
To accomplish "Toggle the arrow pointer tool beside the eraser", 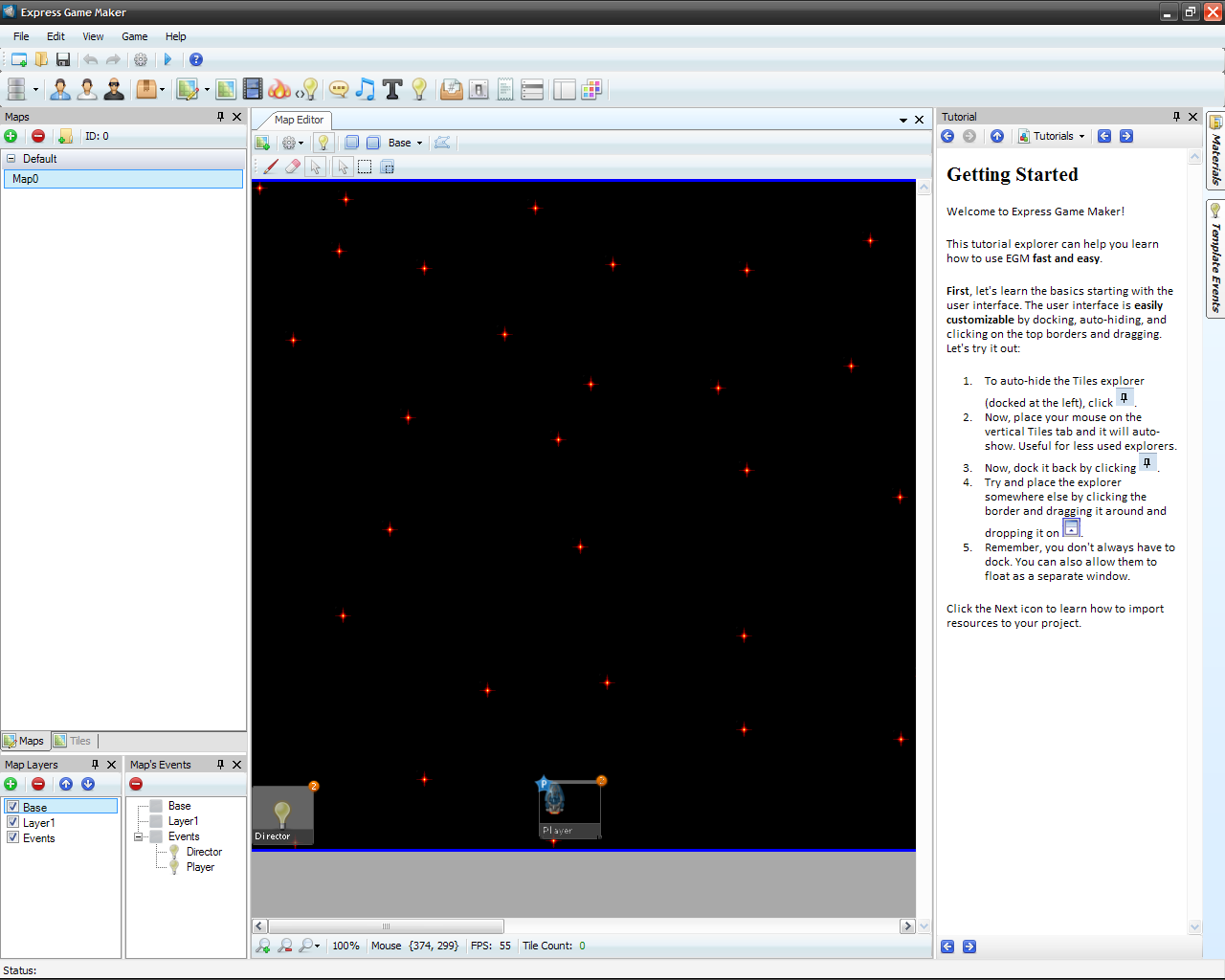I will tap(315, 167).
